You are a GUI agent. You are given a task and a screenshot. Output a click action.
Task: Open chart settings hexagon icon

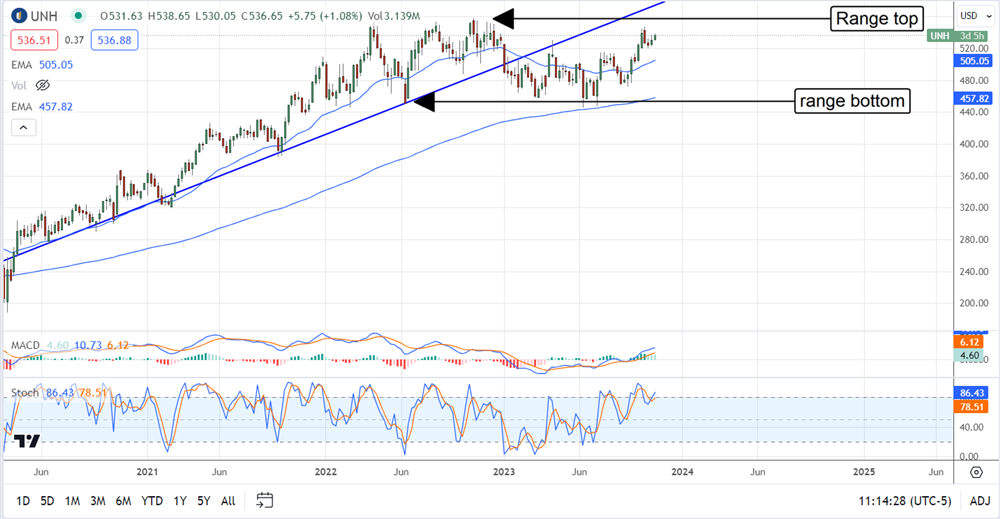974,470
